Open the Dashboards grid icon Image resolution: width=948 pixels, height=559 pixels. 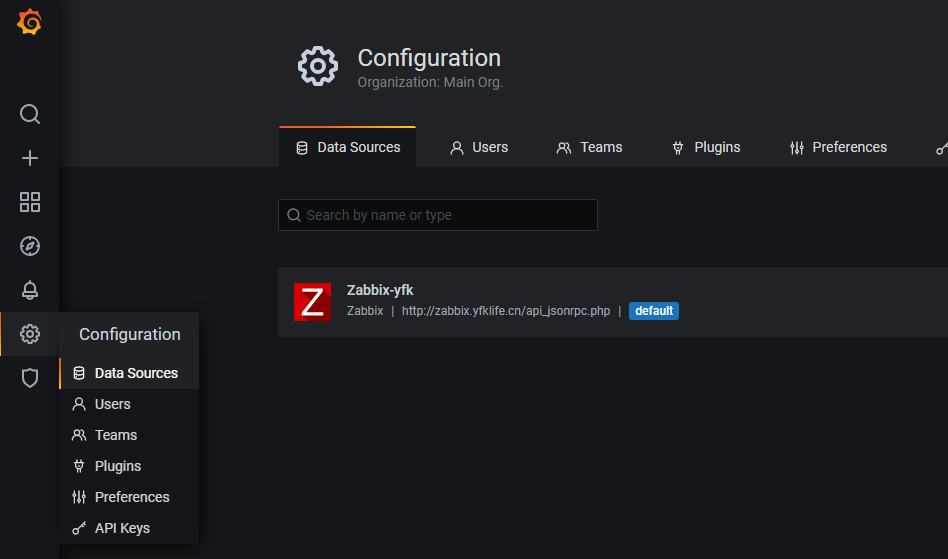pyautogui.click(x=30, y=202)
